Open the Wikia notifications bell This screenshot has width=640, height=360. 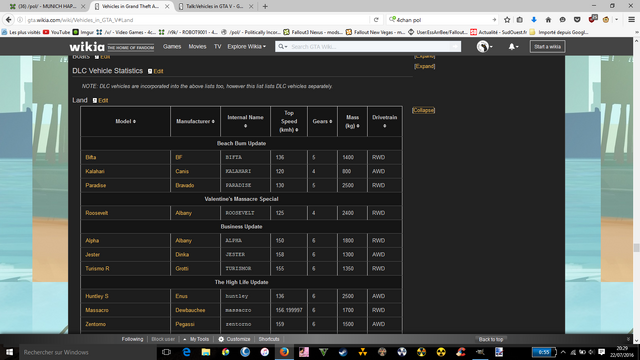(513, 47)
